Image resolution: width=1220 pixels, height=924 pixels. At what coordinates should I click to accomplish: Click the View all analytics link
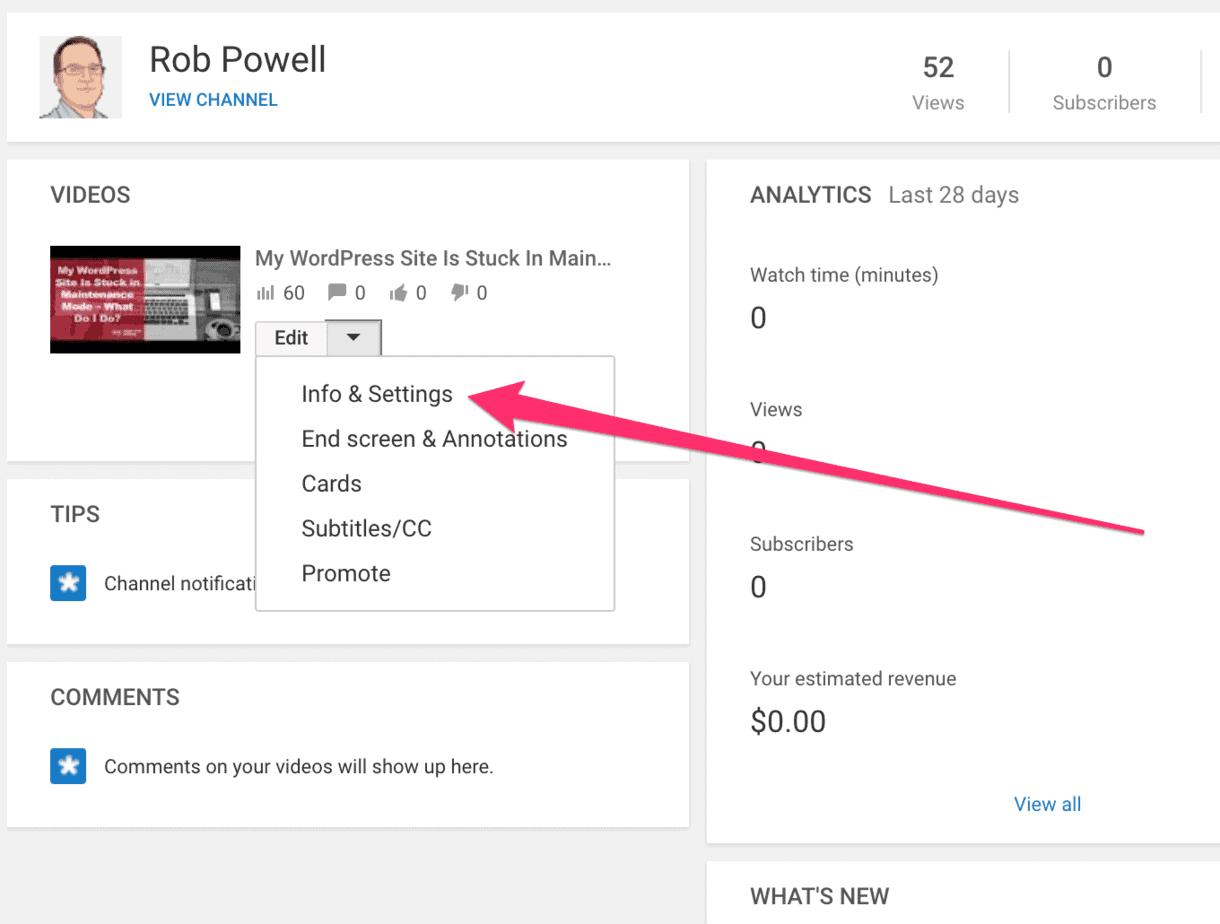1047,803
